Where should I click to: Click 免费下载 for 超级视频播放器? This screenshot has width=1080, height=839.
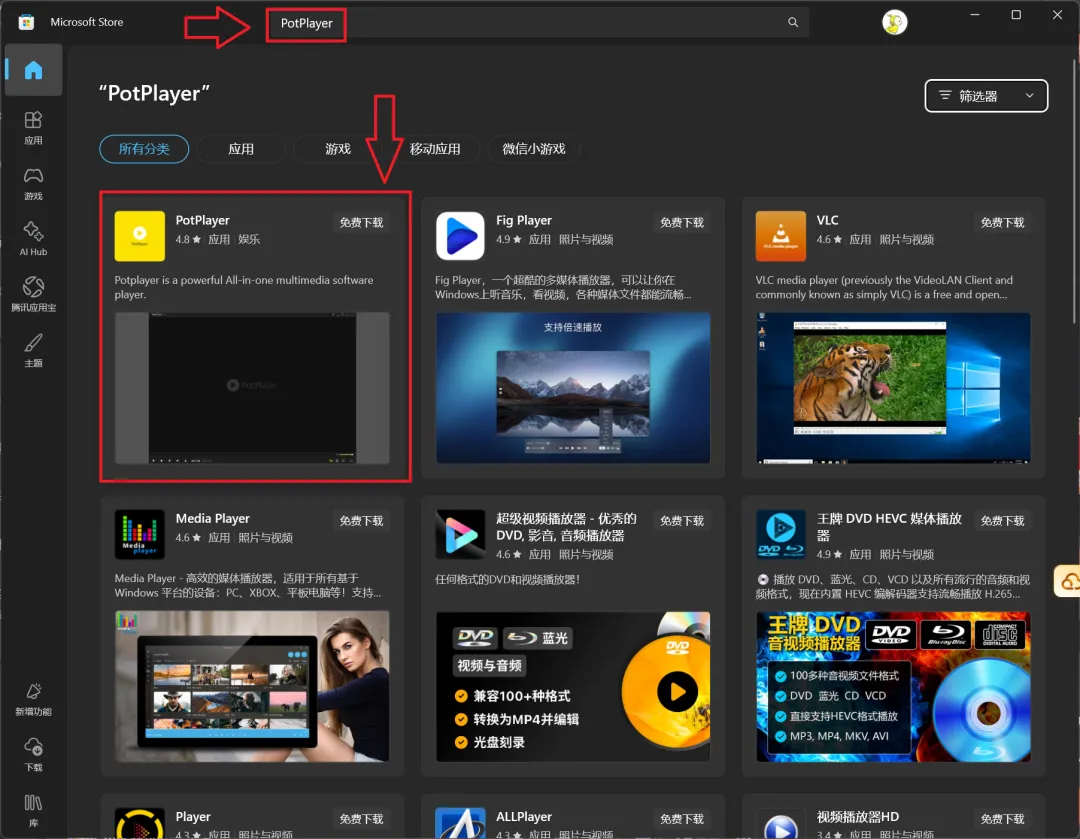tap(682, 521)
